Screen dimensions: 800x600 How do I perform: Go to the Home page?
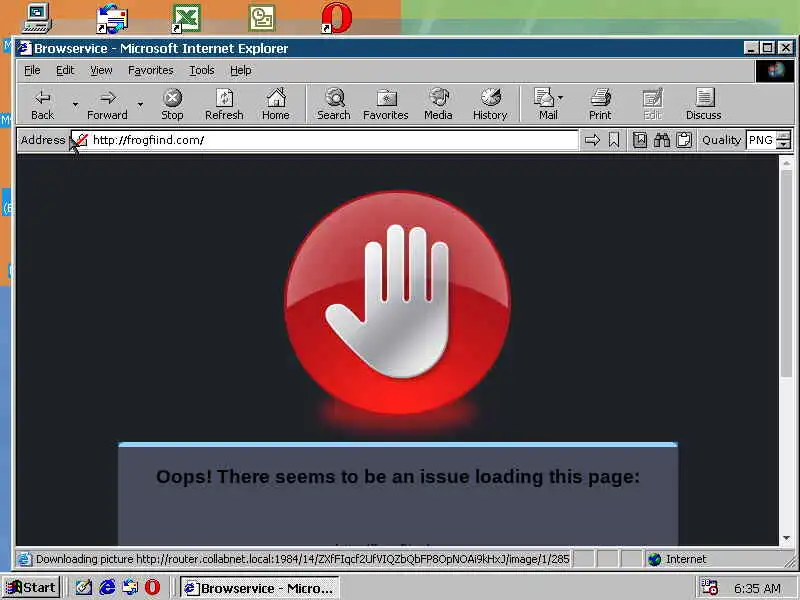[x=276, y=105]
